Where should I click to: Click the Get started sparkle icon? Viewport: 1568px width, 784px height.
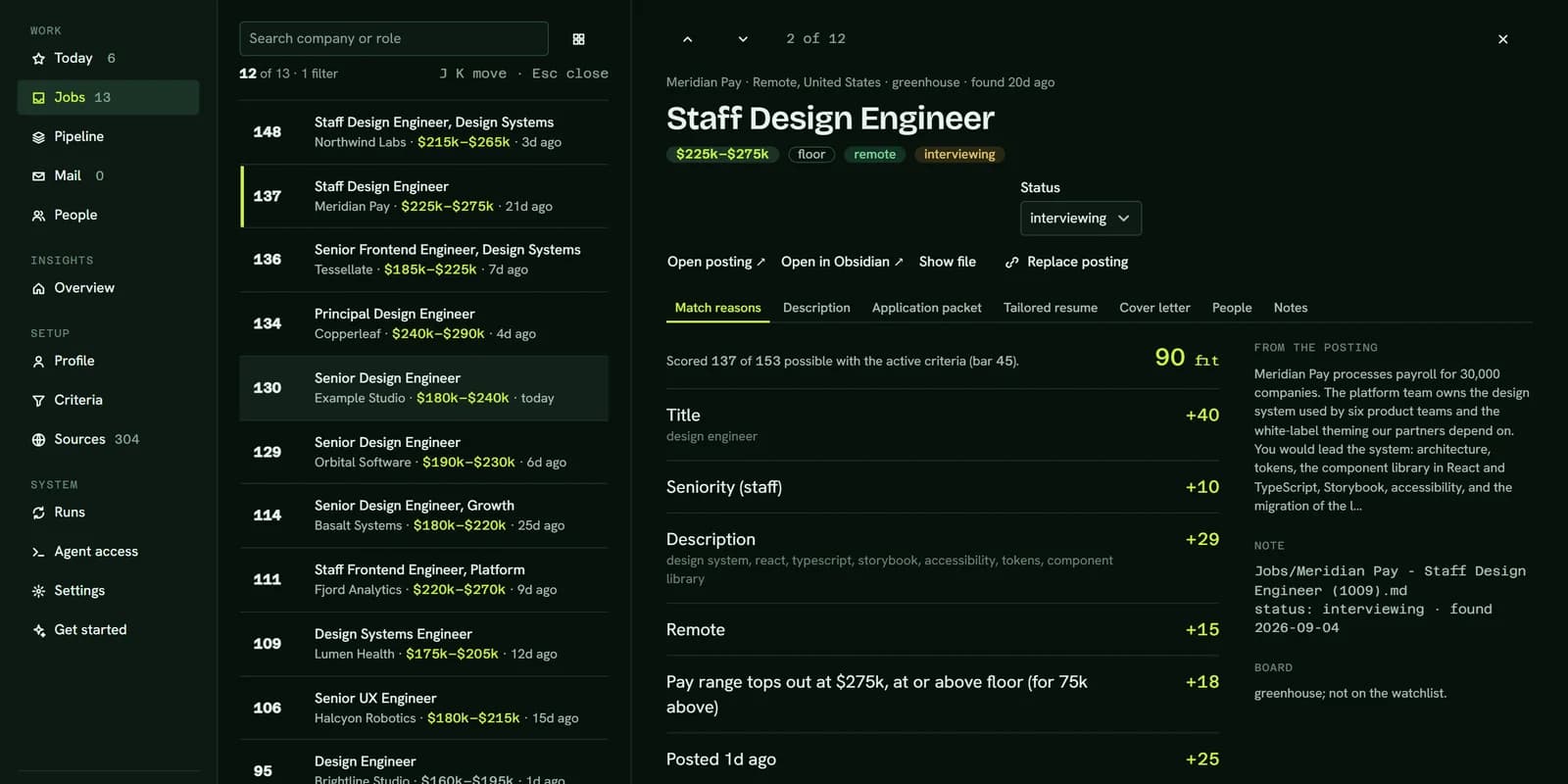(38, 630)
